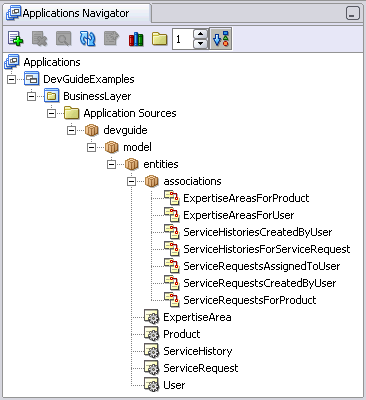Image resolution: width=366 pixels, height=400 pixels.
Task: Toggle the sort by type button
Action: pos(221,39)
